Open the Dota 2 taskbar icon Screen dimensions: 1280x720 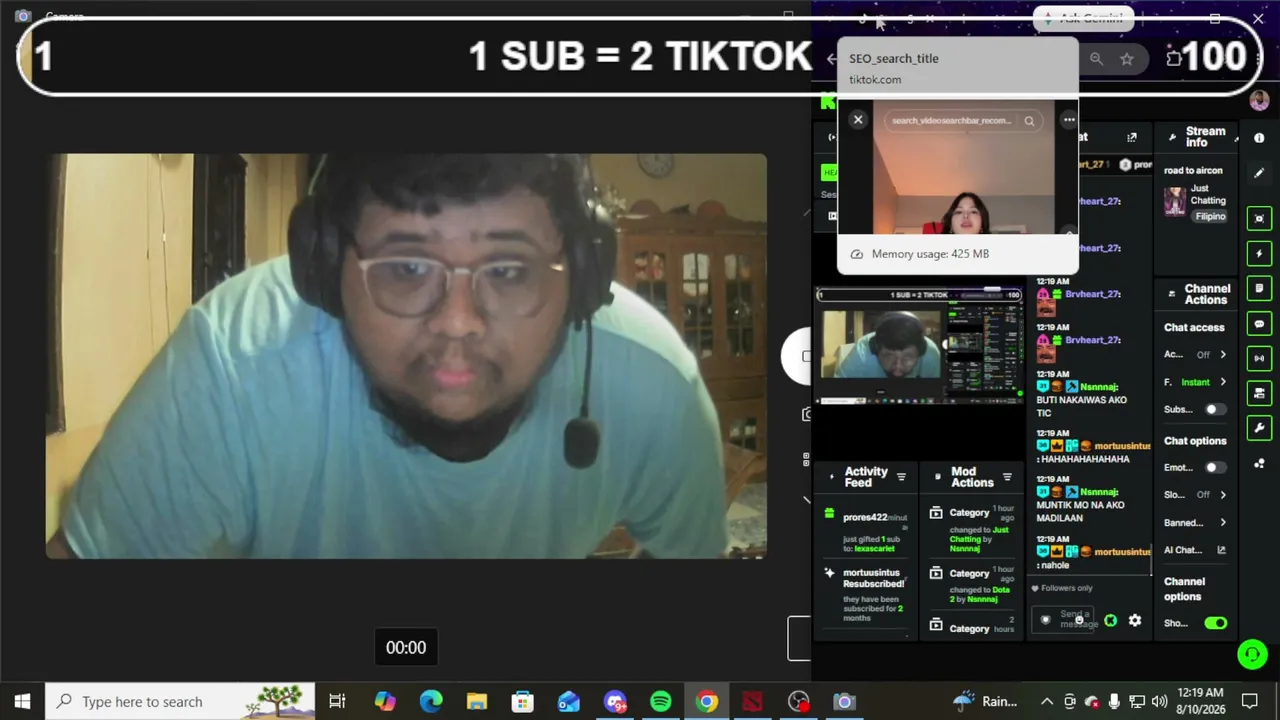click(753, 701)
